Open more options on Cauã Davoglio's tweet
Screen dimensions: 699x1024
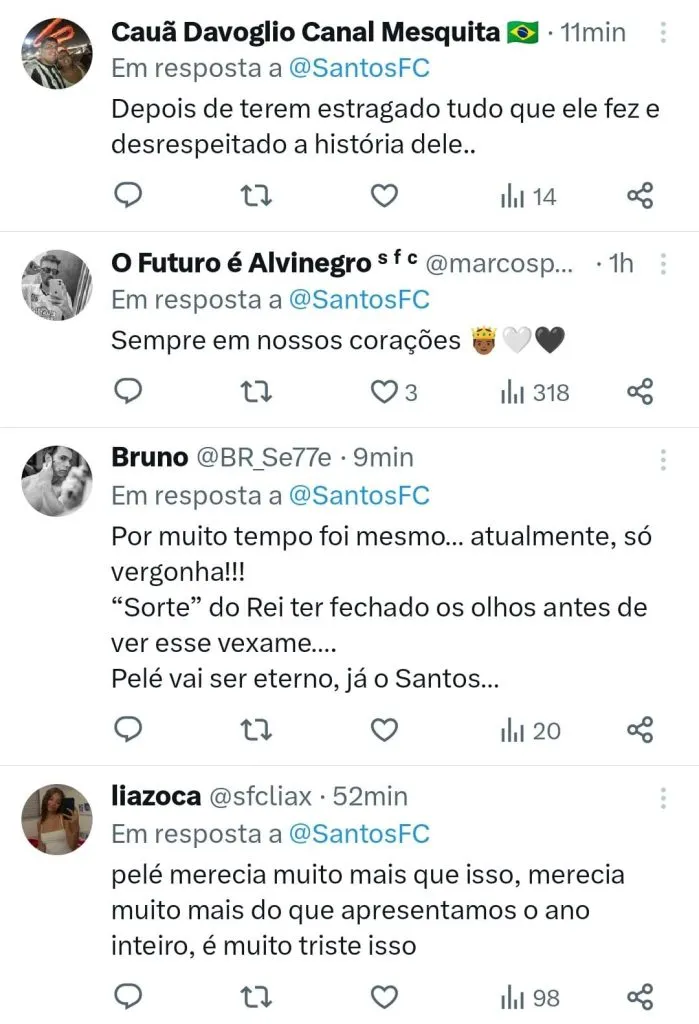pyautogui.click(x=662, y=33)
